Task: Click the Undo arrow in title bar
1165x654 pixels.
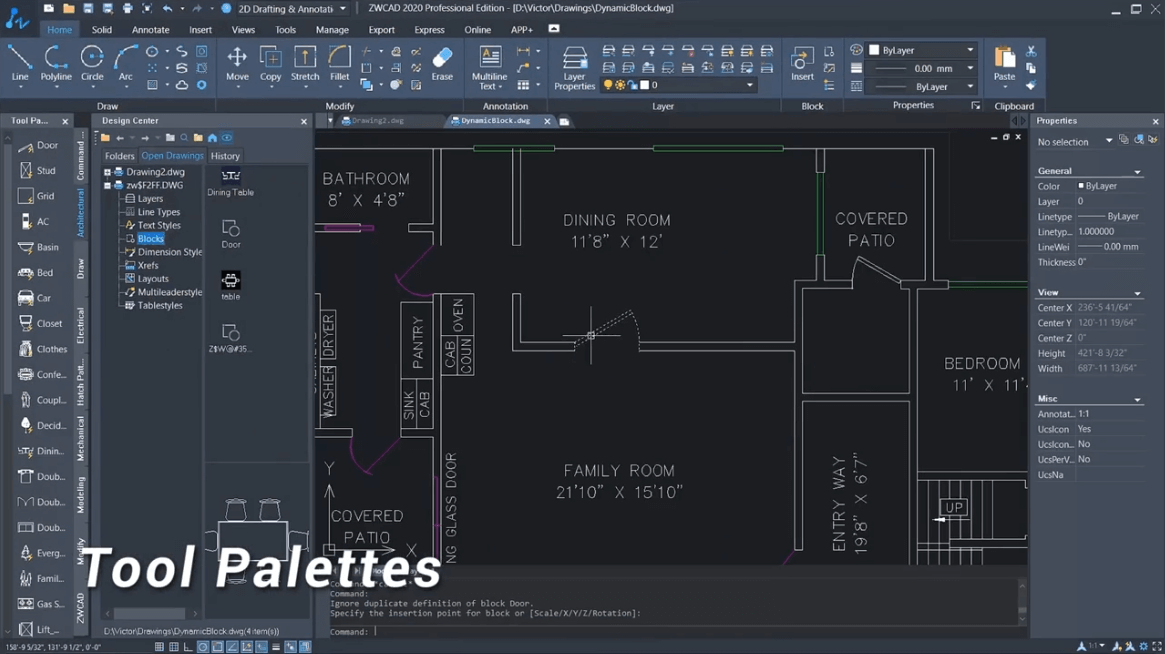Action: coord(167,8)
